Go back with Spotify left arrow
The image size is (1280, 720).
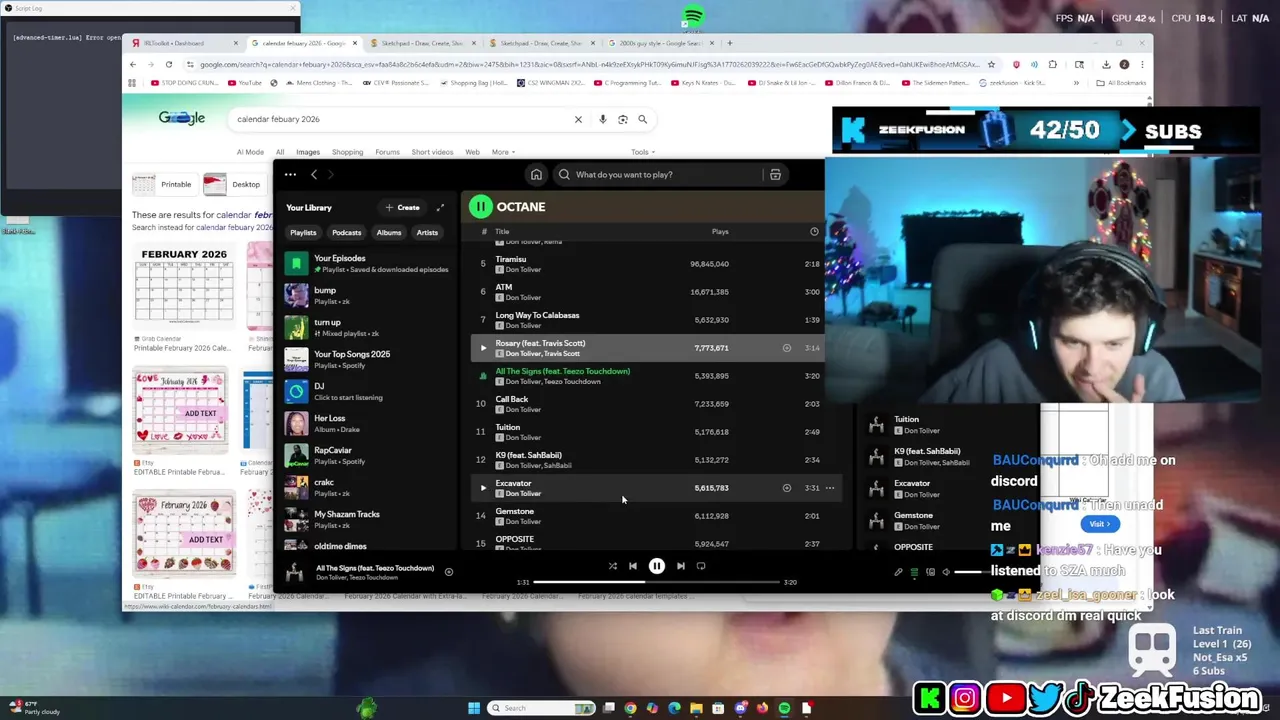(313, 175)
